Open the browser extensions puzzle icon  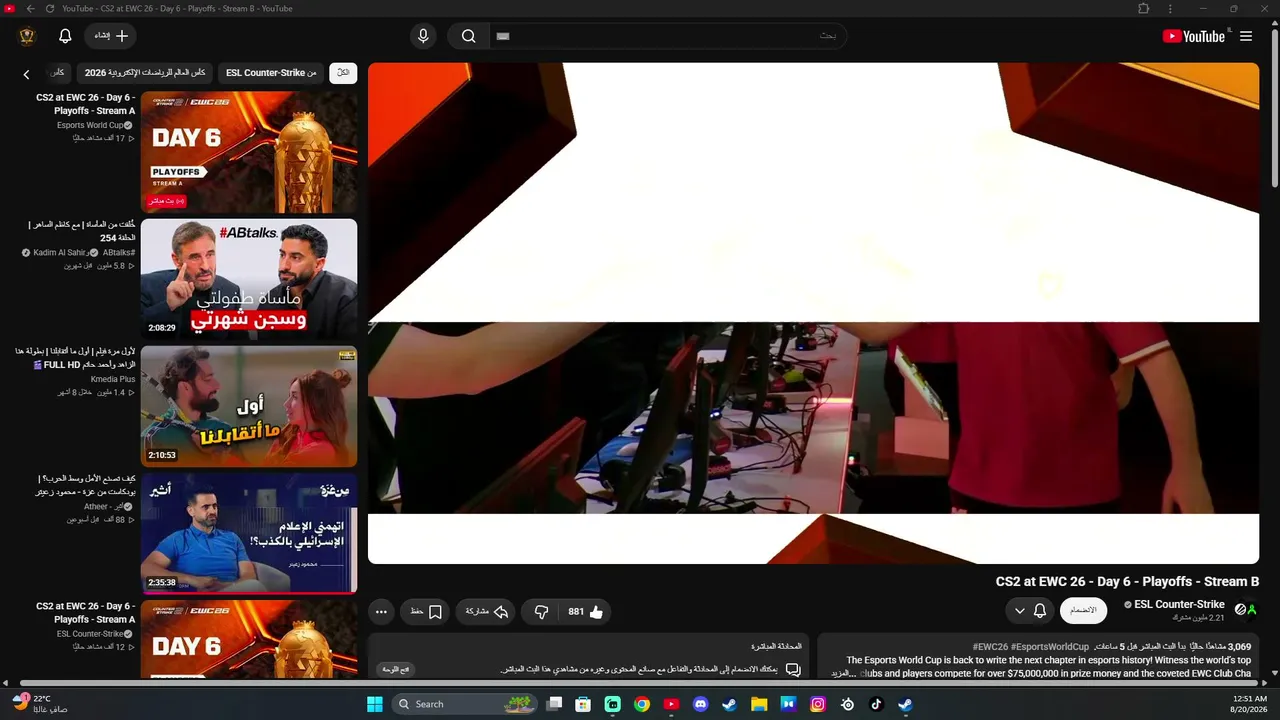click(1144, 9)
